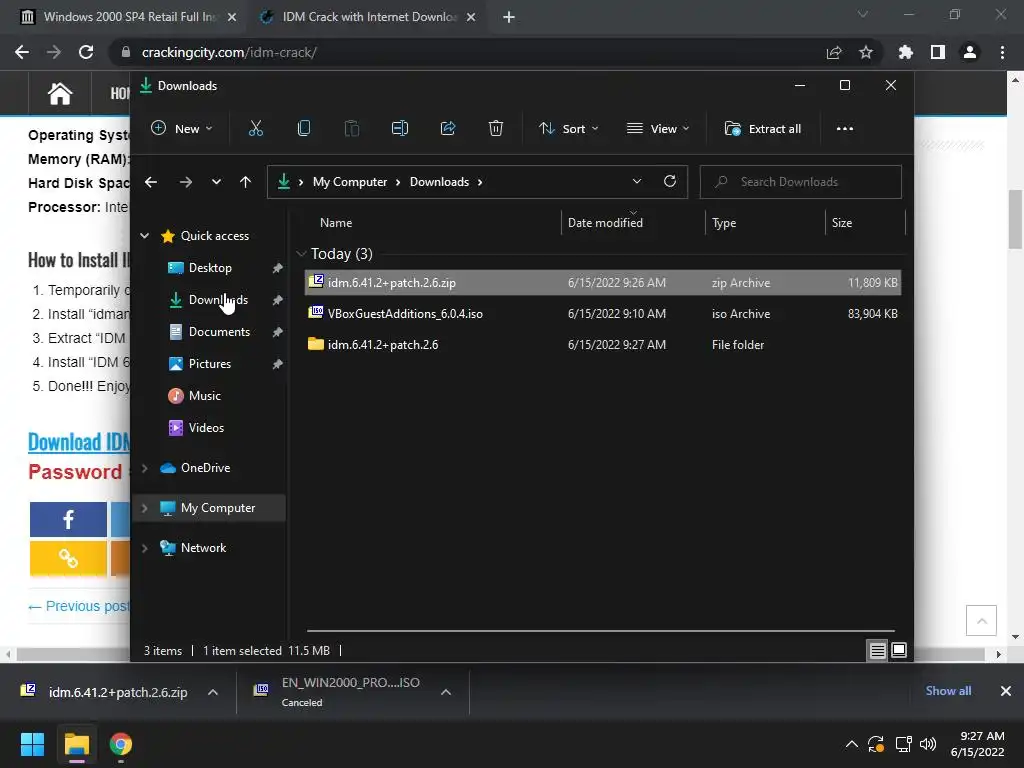Select idm.6.41.2+patch.2.6.zip file
The width and height of the screenshot is (1024, 768).
(x=603, y=283)
